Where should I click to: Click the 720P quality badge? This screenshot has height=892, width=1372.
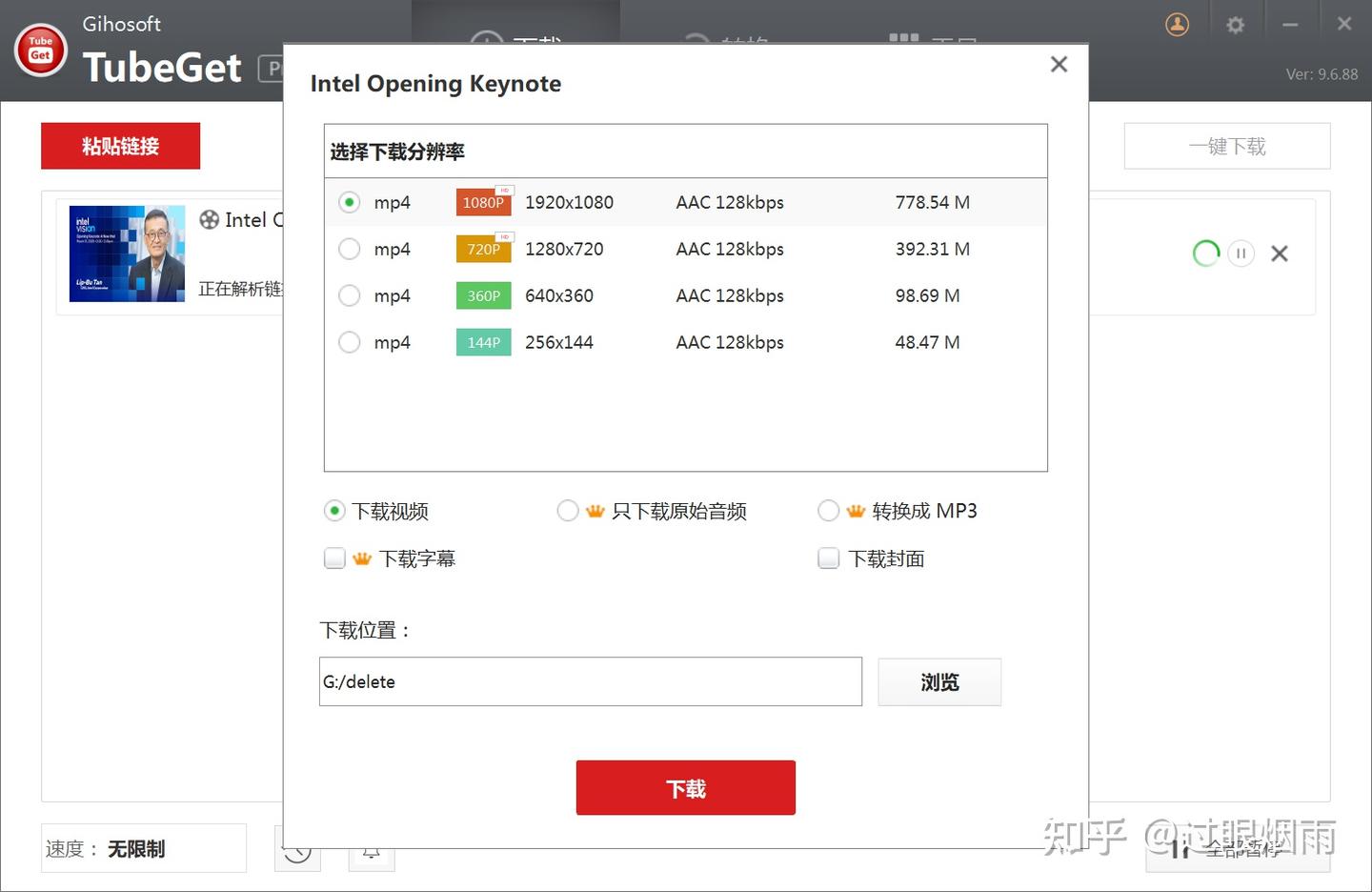484,249
